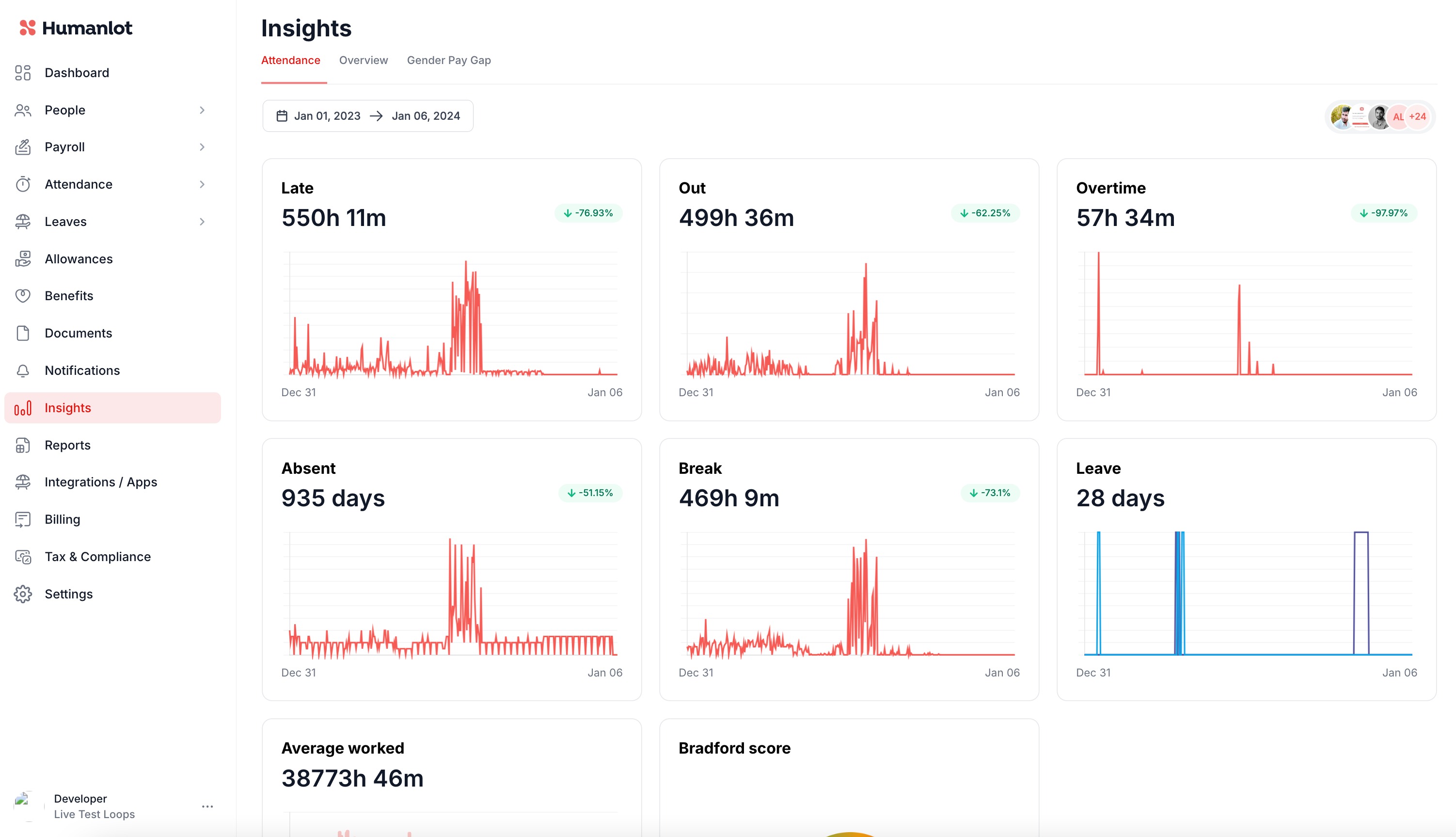Click the Billing receipt icon
The width and height of the screenshot is (1456, 837).
pyautogui.click(x=22, y=520)
